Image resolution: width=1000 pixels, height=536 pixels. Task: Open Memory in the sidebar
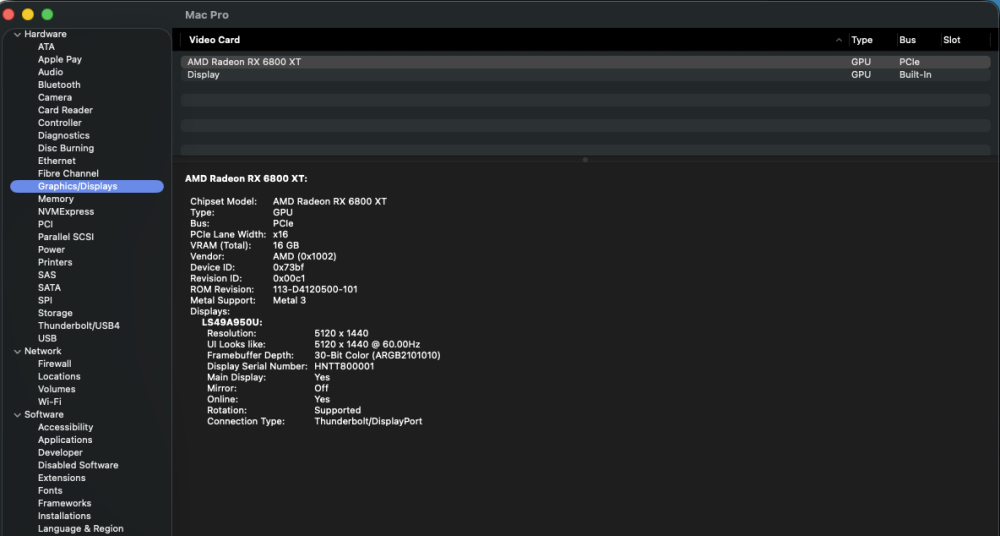click(55, 199)
